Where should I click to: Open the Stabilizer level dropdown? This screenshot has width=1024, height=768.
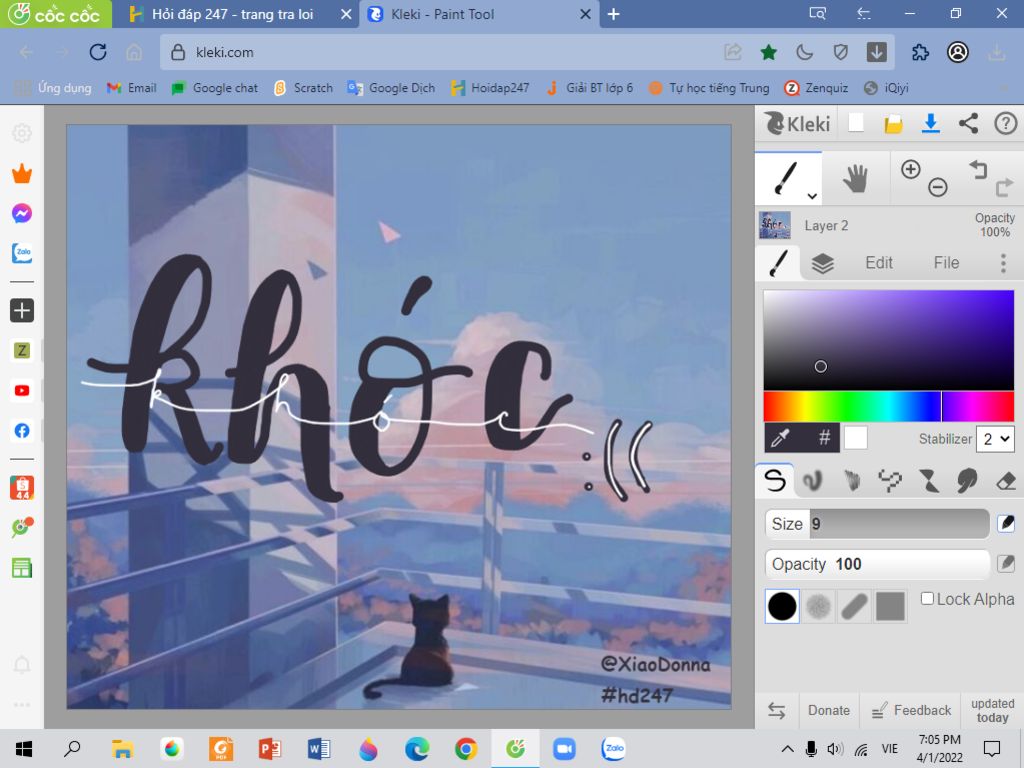coord(995,439)
